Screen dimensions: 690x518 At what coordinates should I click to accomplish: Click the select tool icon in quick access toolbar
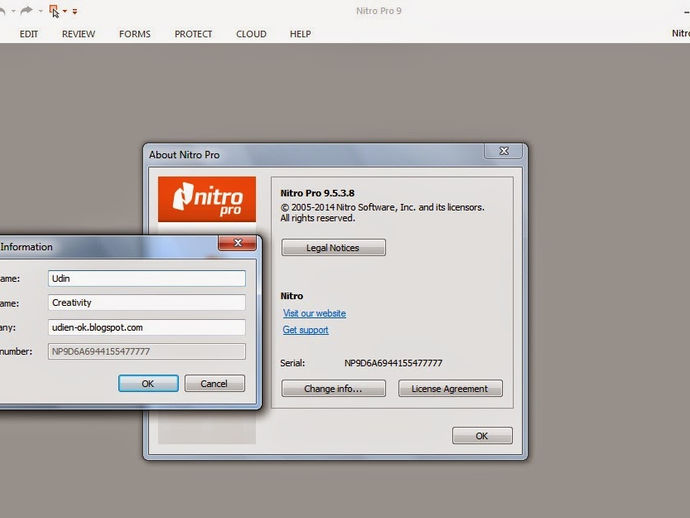point(54,11)
